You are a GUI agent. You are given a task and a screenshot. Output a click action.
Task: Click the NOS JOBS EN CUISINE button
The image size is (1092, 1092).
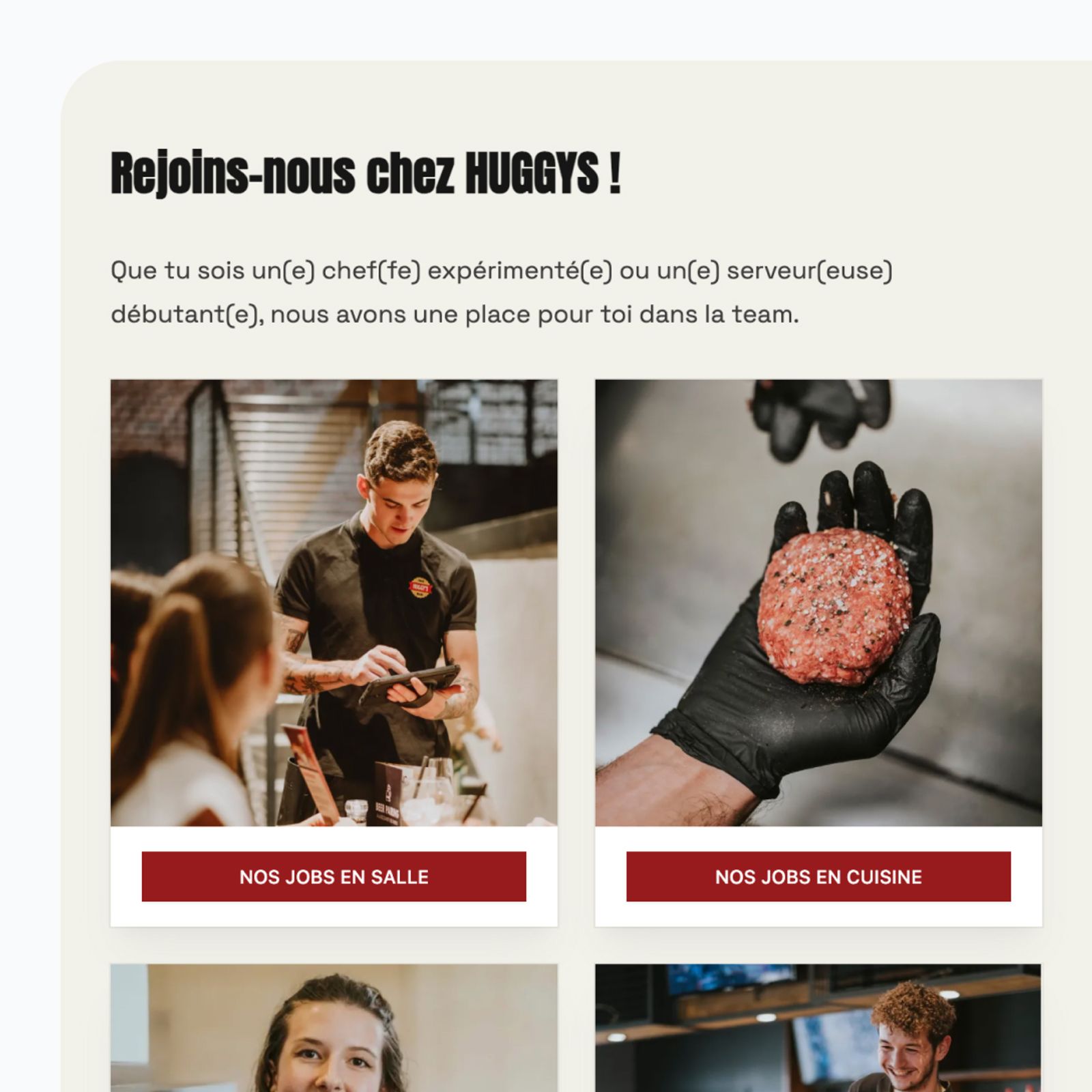pyautogui.click(x=818, y=876)
